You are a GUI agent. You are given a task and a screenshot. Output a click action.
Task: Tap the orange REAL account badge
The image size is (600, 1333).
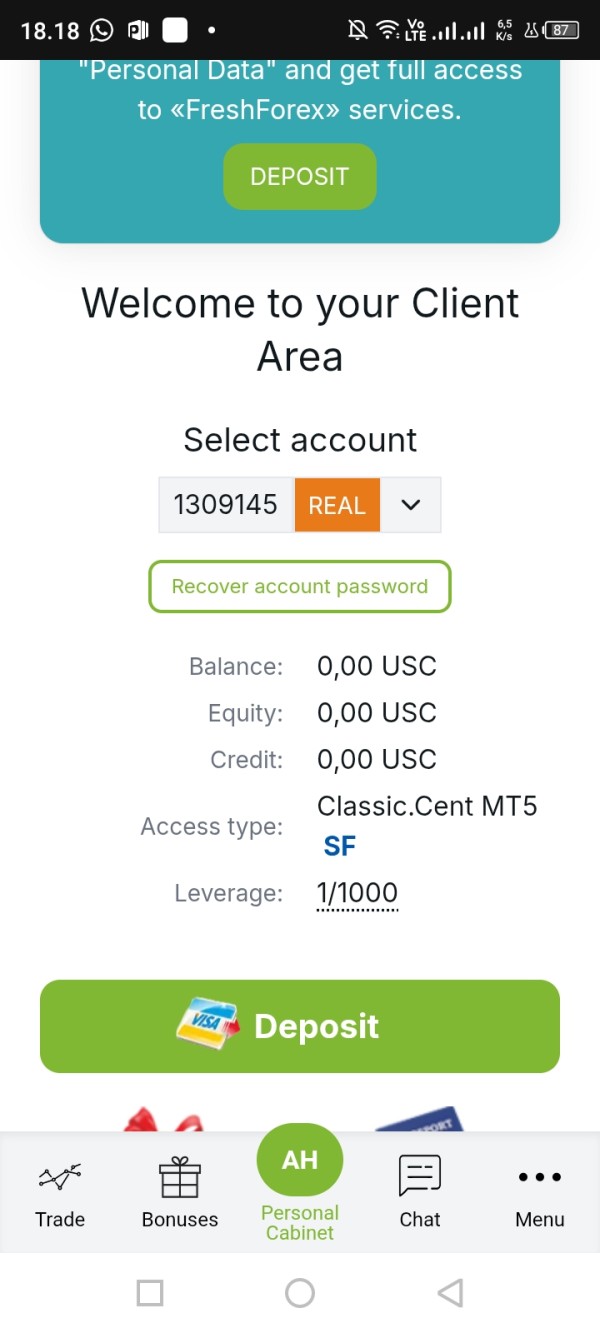(x=337, y=505)
